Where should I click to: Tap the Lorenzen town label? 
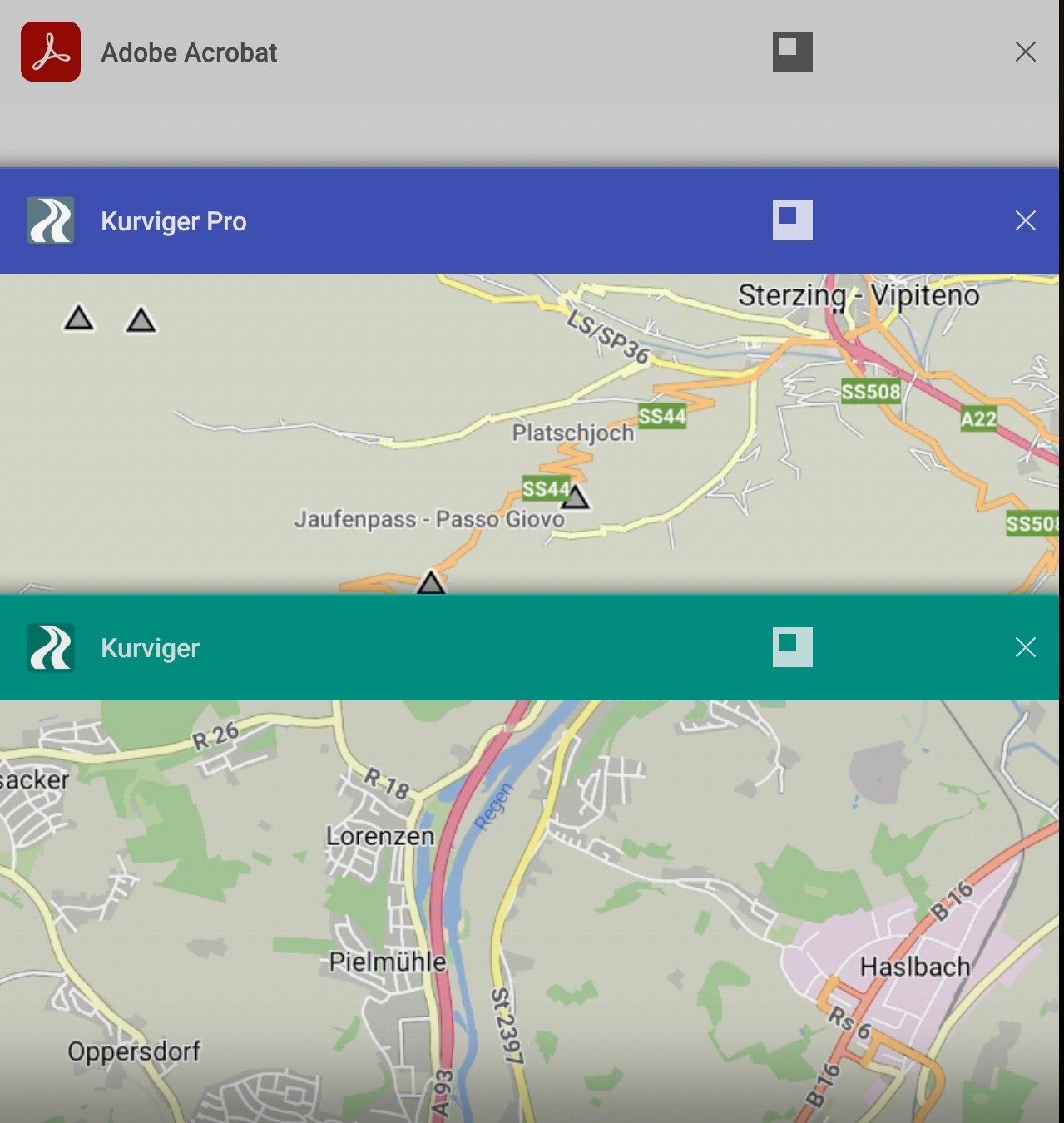(x=380, y=836)
